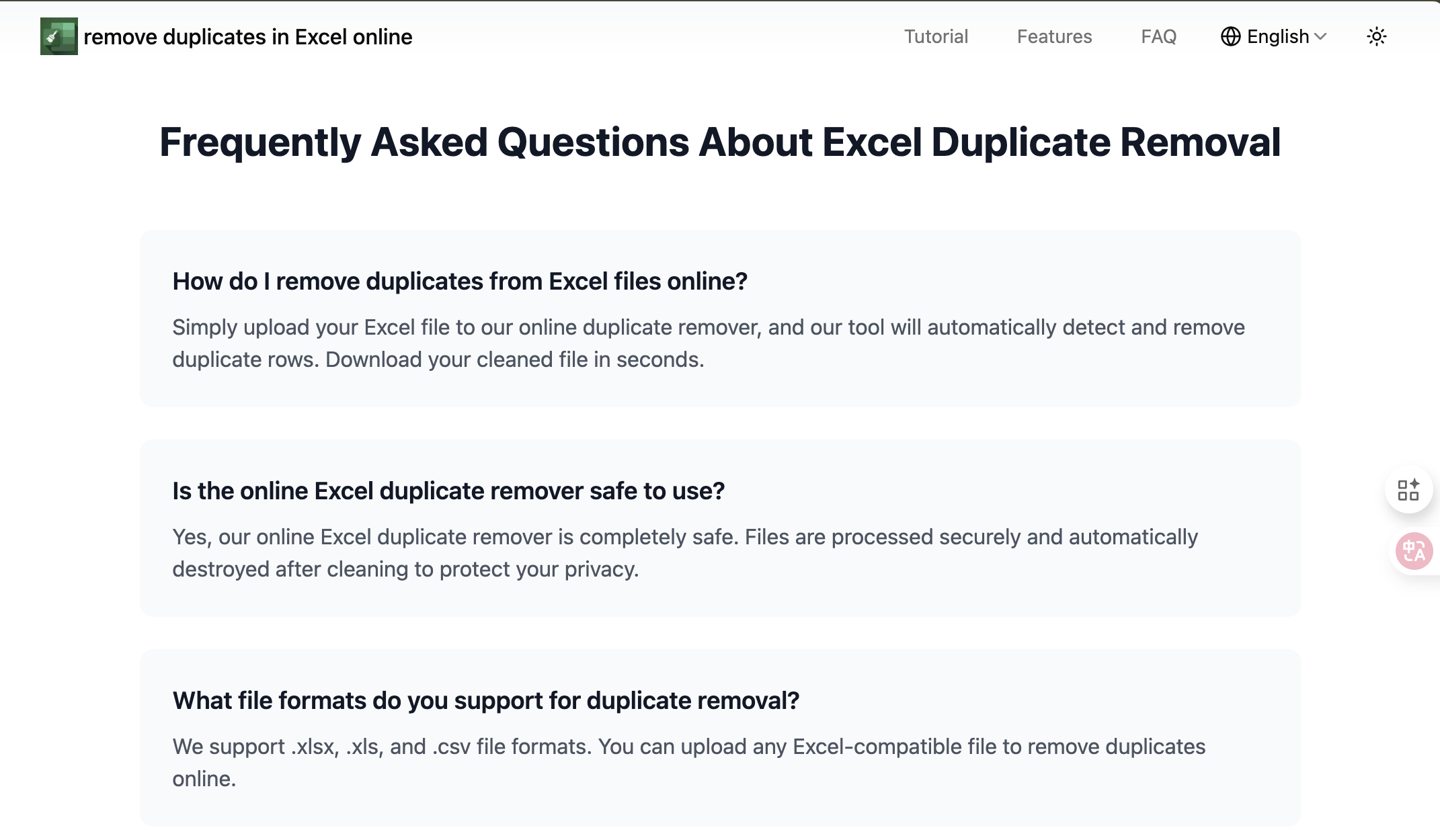Select FAQ in the top navigation

point(1158,36)
